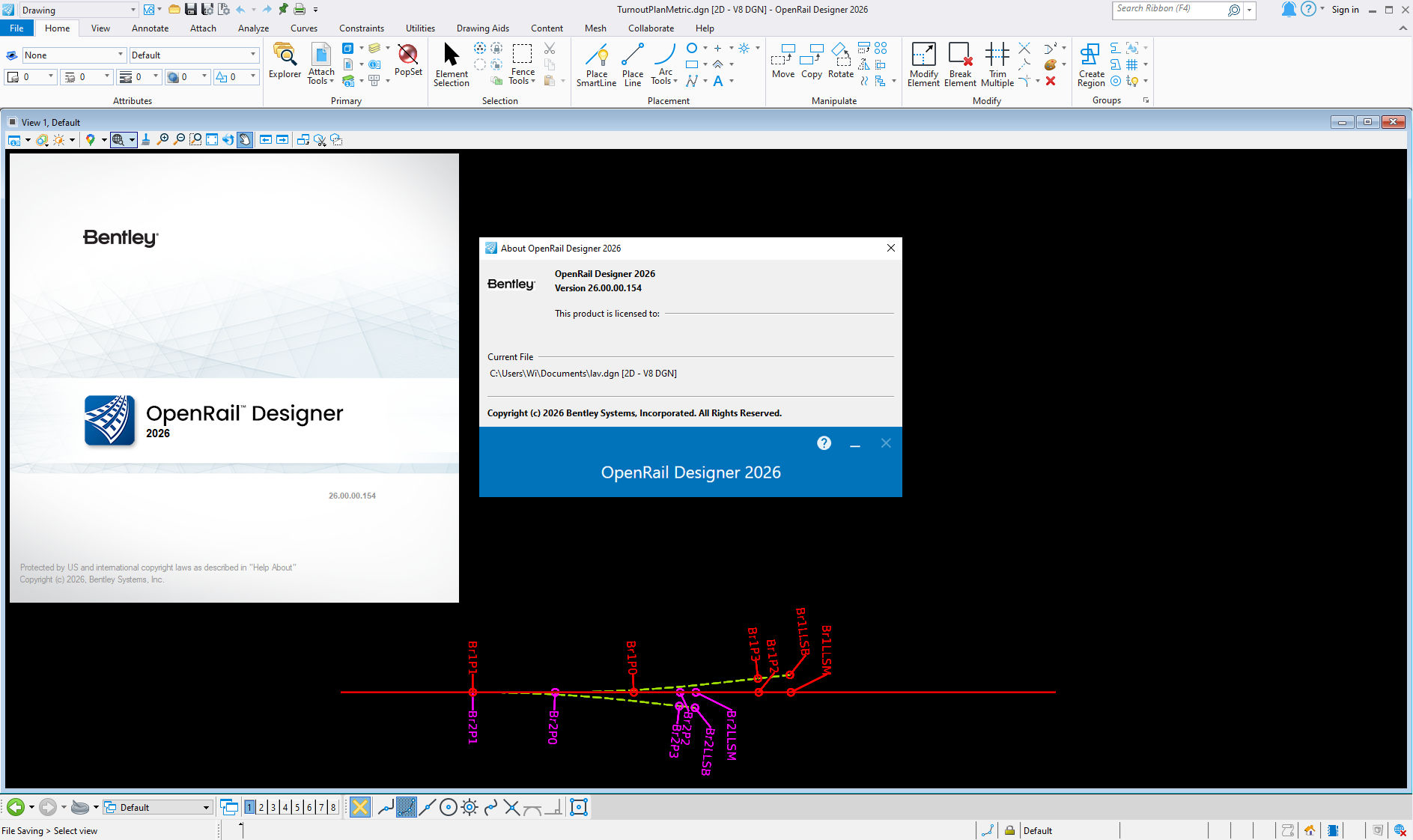Close the About OpenRail Designer dialog
The height and width of the screenshot is (840, 1413).
tap(890, 248)
